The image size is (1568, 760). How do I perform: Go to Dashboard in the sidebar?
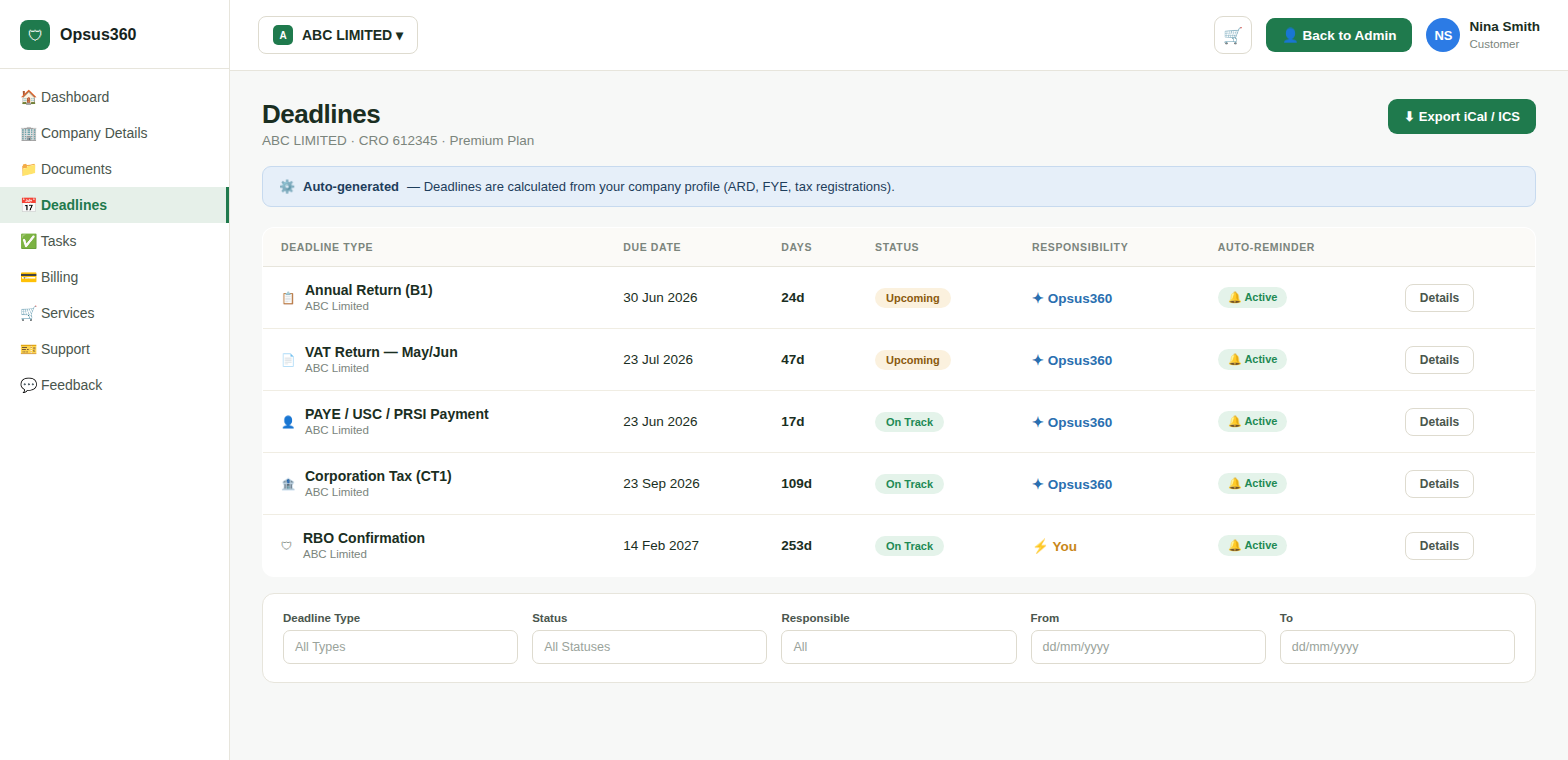click(x=115, y=97)
